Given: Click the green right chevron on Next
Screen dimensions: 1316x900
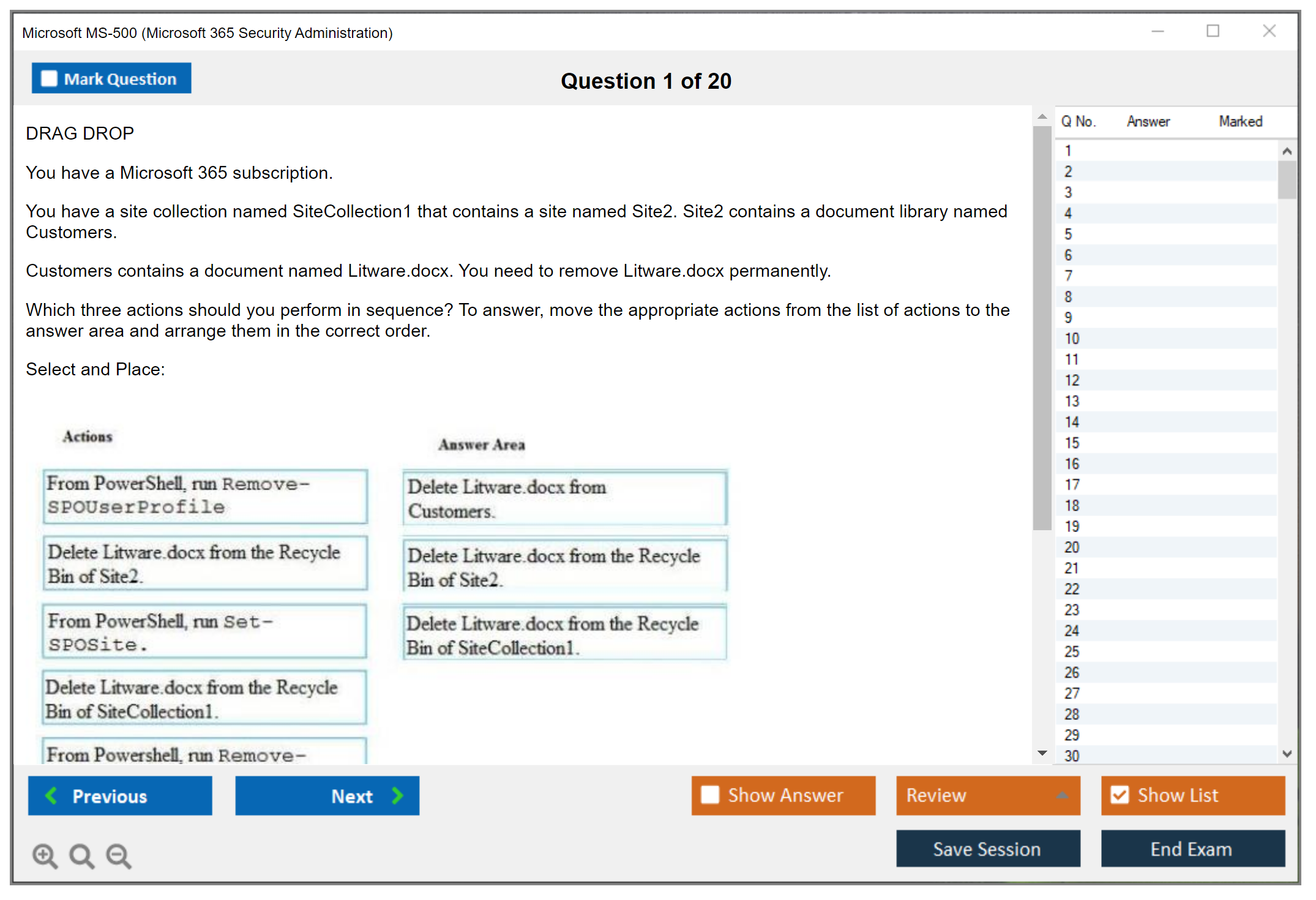Looking at the screenshot, I should tap(397, 796).
